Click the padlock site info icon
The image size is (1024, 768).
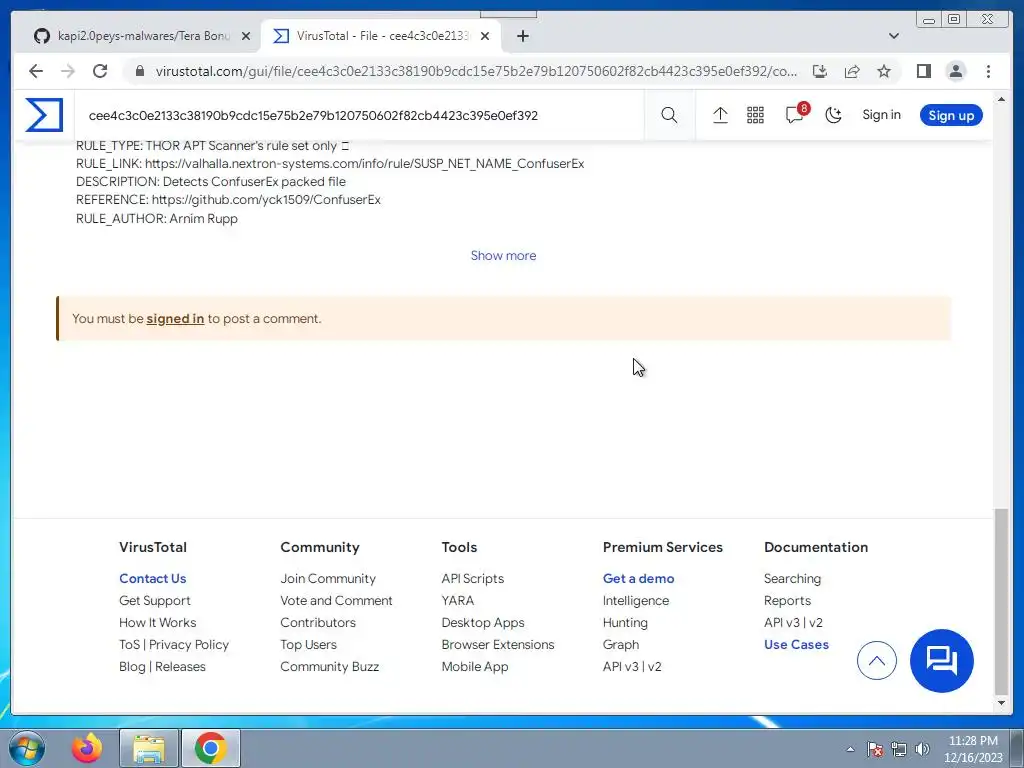pos(139,71)
